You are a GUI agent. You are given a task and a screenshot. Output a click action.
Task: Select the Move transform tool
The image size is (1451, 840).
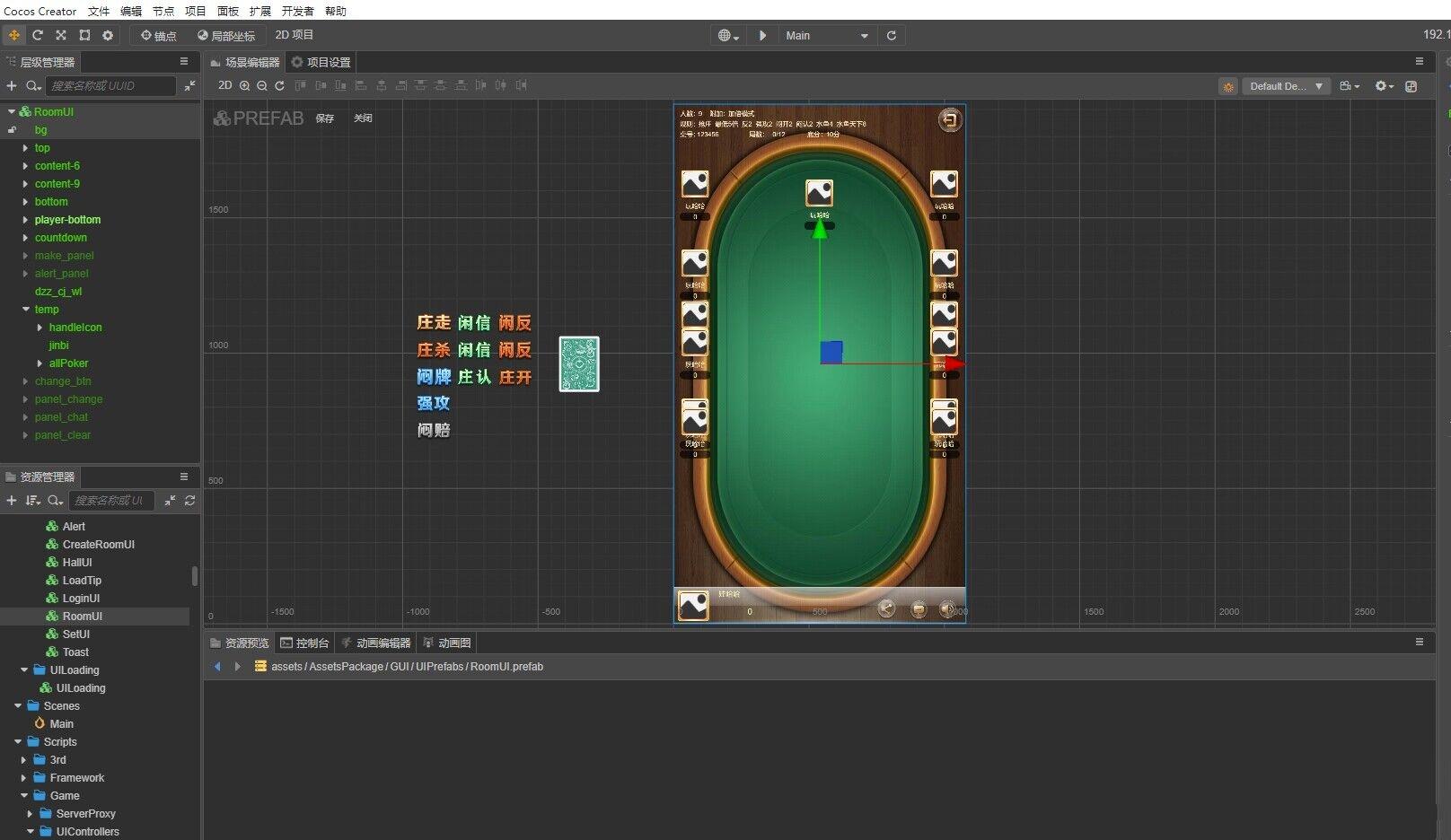tap(14, 35)
